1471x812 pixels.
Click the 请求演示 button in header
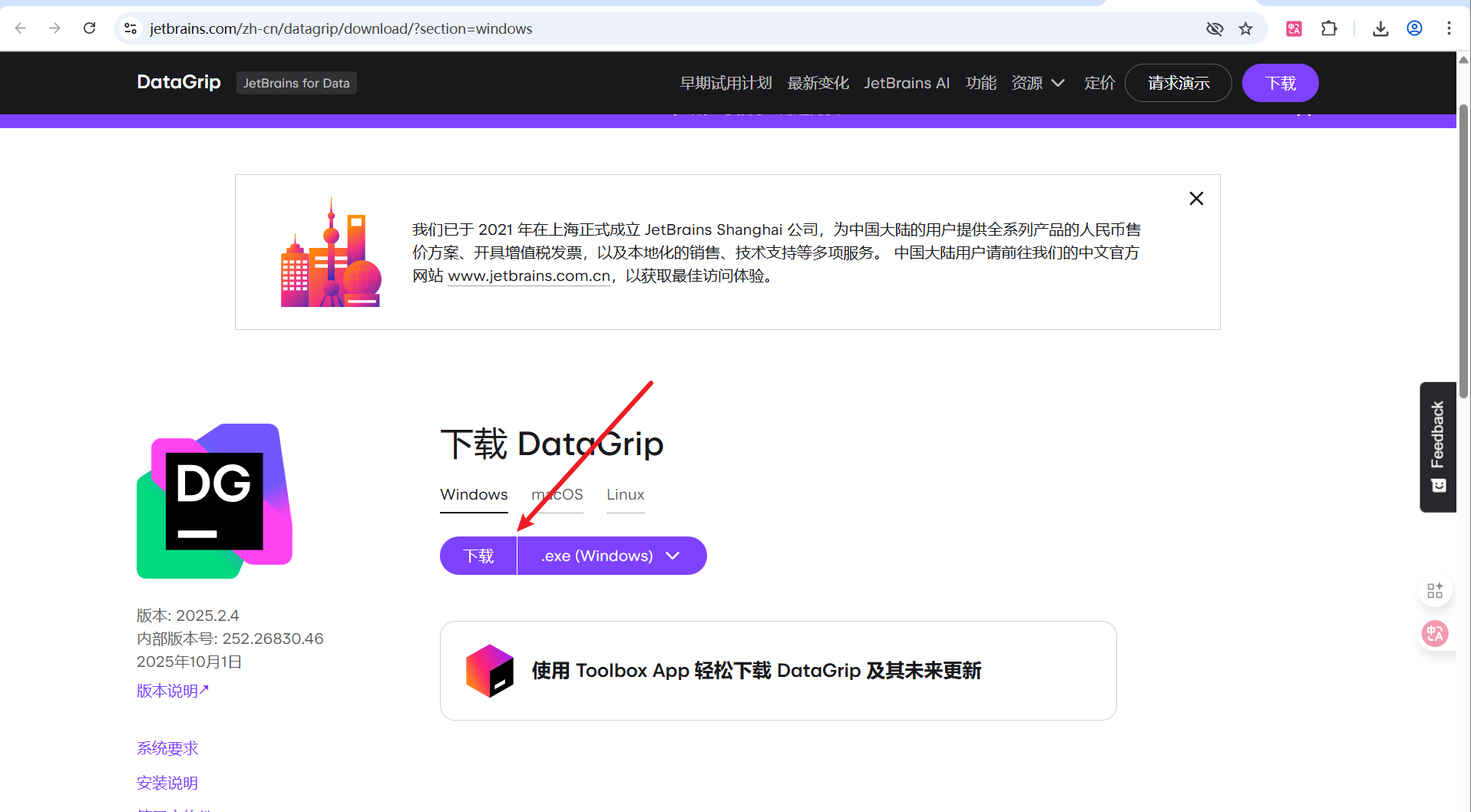tap(1178, 83)
